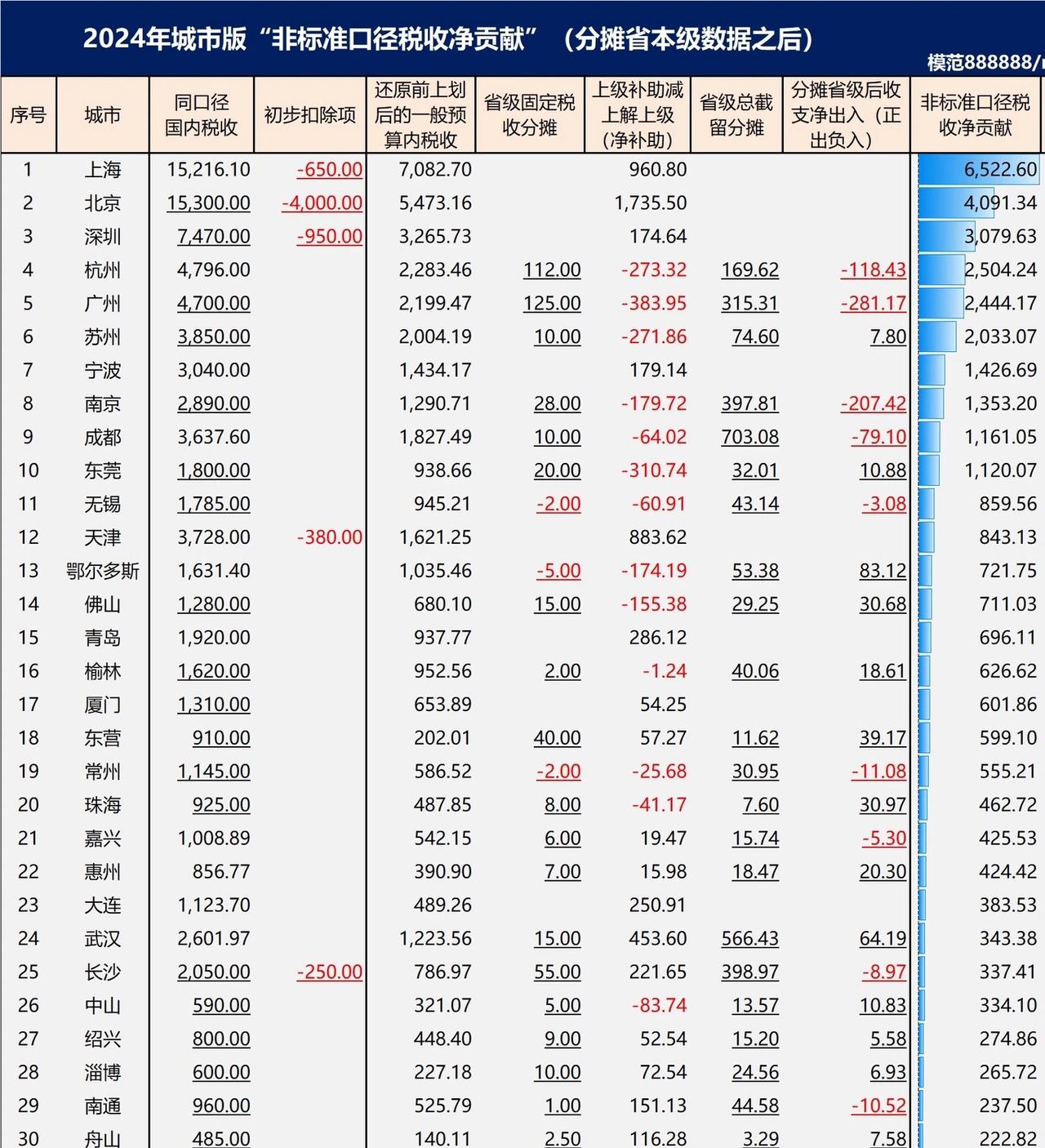Click underlined -4,000.00 deduction for 北京
This screenshot has height=1148, width=1045.
pos(322,203)
